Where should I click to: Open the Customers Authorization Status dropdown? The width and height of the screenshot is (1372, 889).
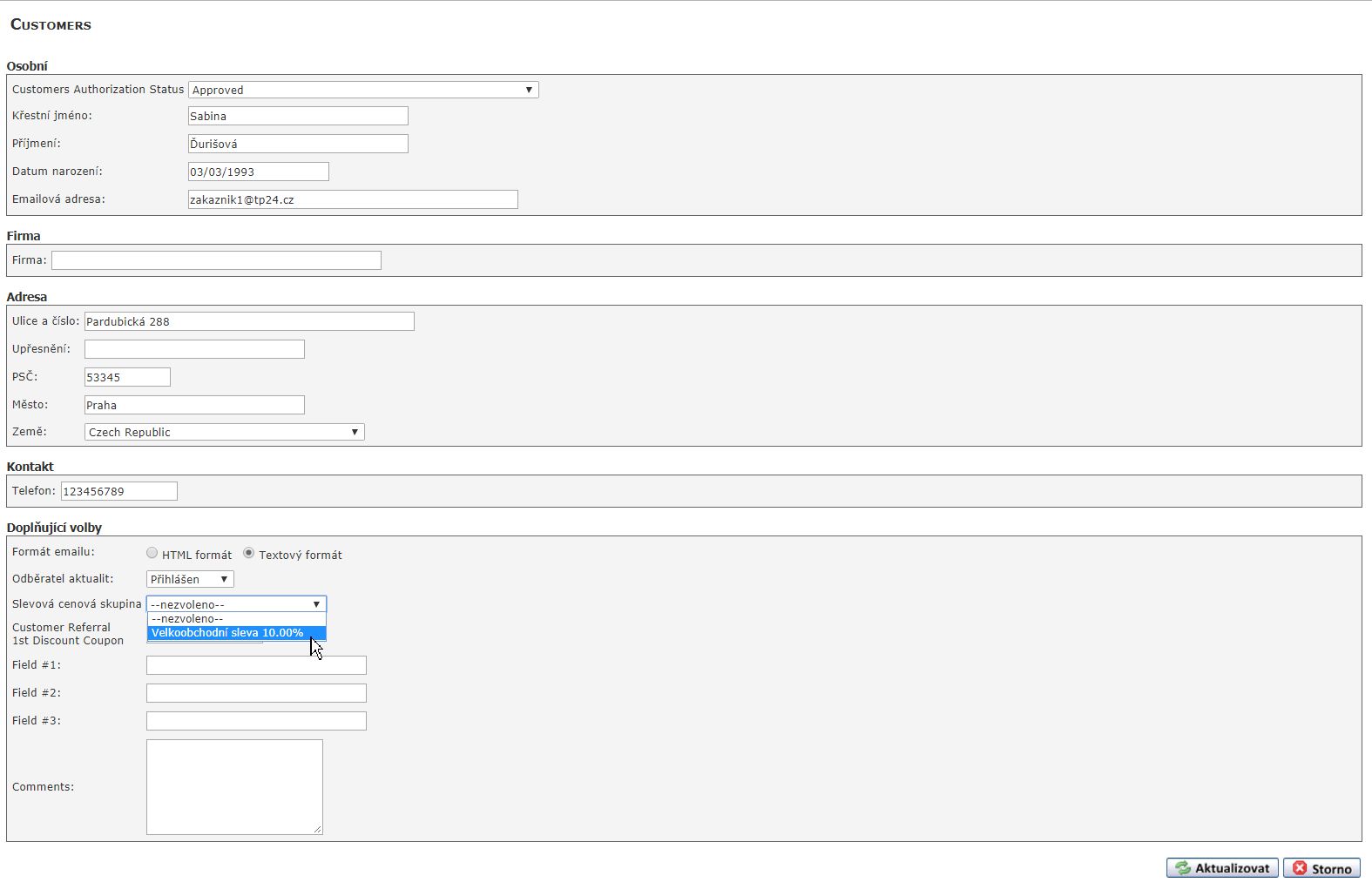[x=362, y=90]
